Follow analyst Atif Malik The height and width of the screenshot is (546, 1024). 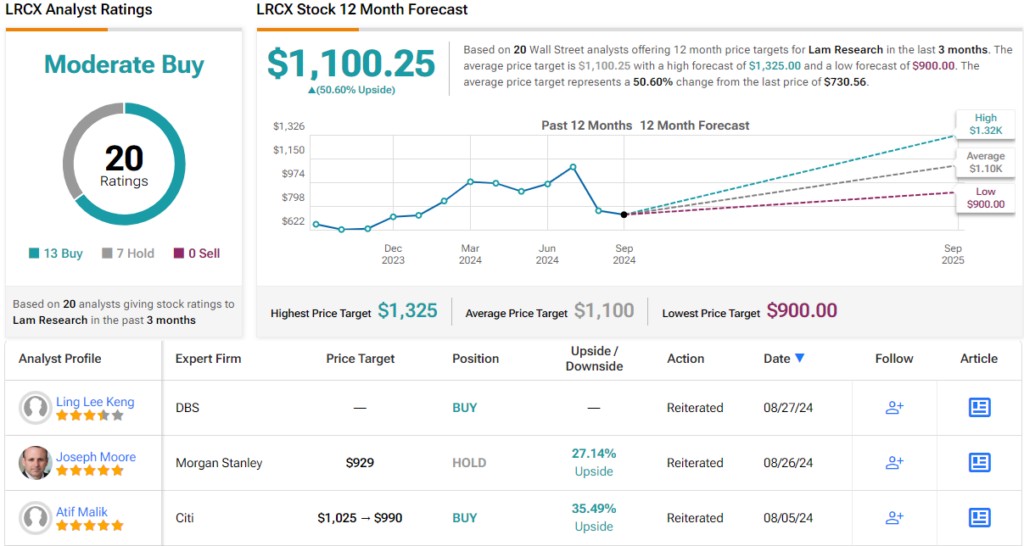894,518
